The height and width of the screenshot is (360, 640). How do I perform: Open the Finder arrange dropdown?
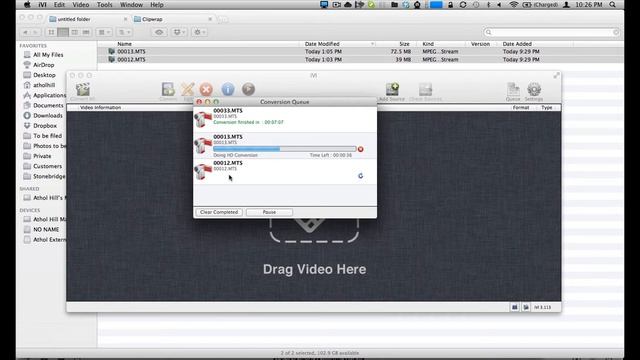click(104, 32)
